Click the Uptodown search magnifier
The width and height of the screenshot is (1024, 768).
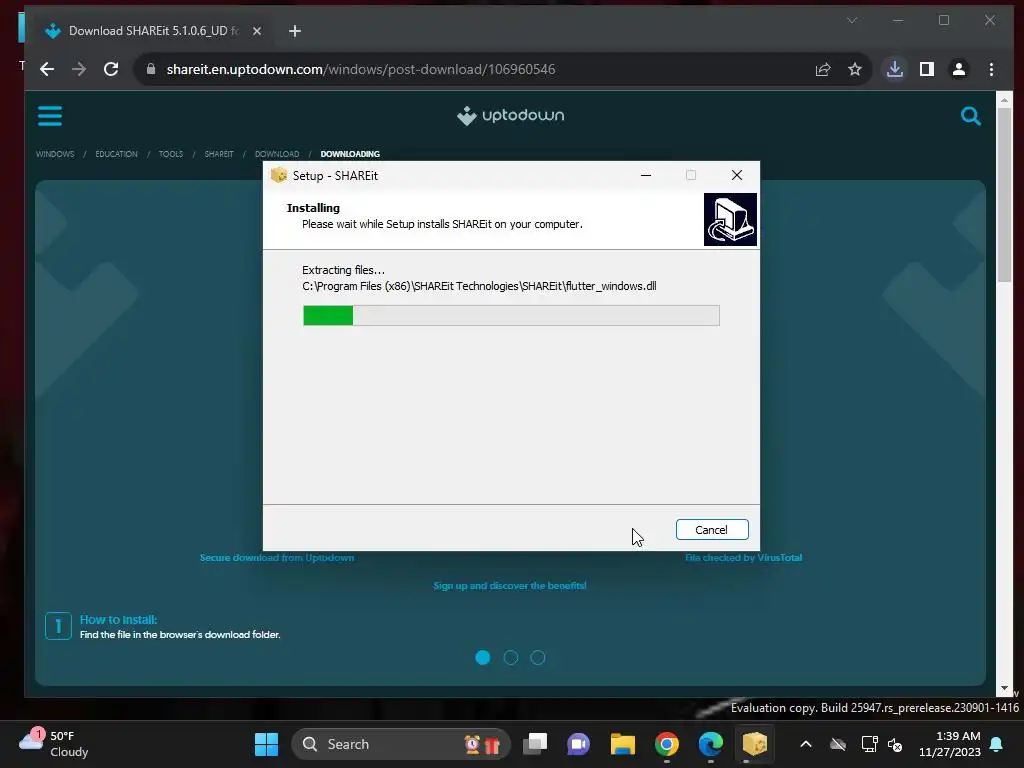970,116
